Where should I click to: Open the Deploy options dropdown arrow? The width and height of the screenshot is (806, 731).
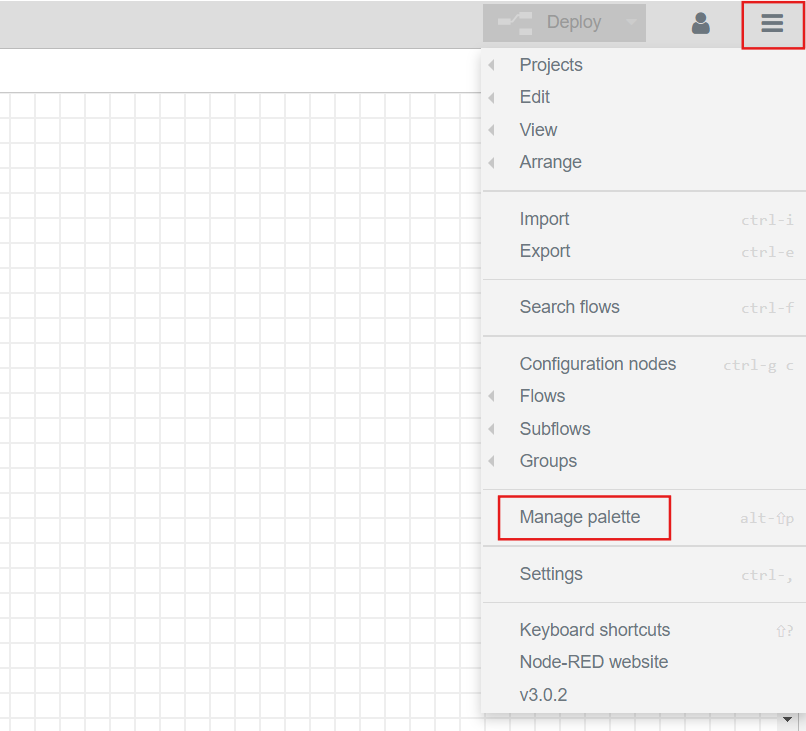[x=633, y=21]
